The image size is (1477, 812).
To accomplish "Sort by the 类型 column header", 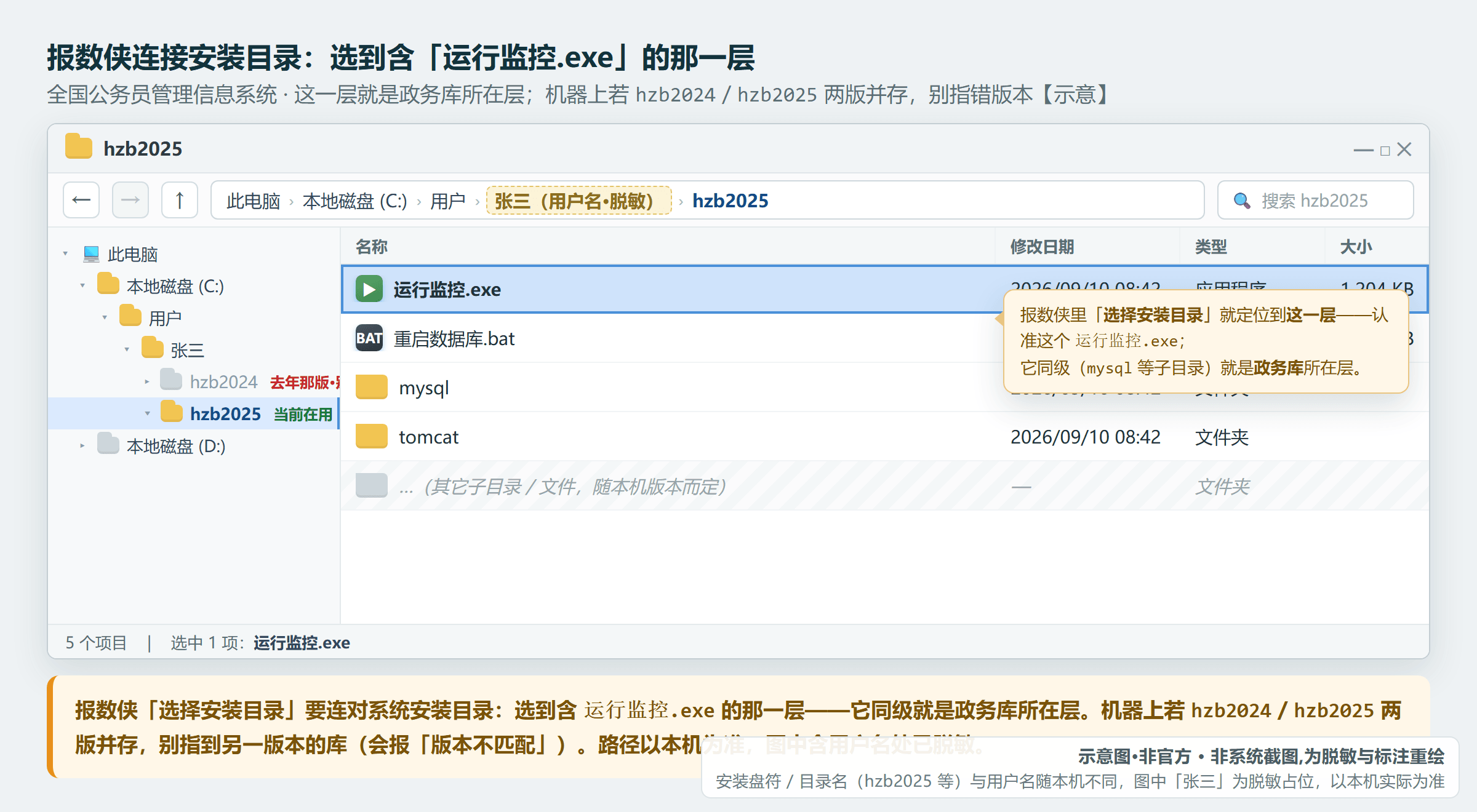I will tap(1211, 247).
